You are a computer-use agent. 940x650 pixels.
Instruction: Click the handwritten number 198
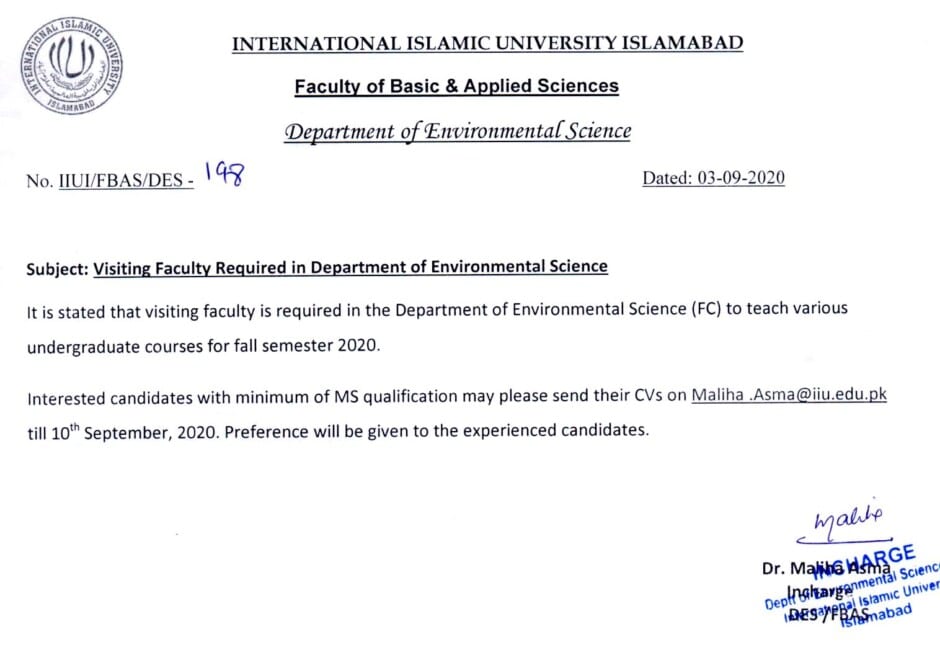pyautogui.click(x=224, y=174)
